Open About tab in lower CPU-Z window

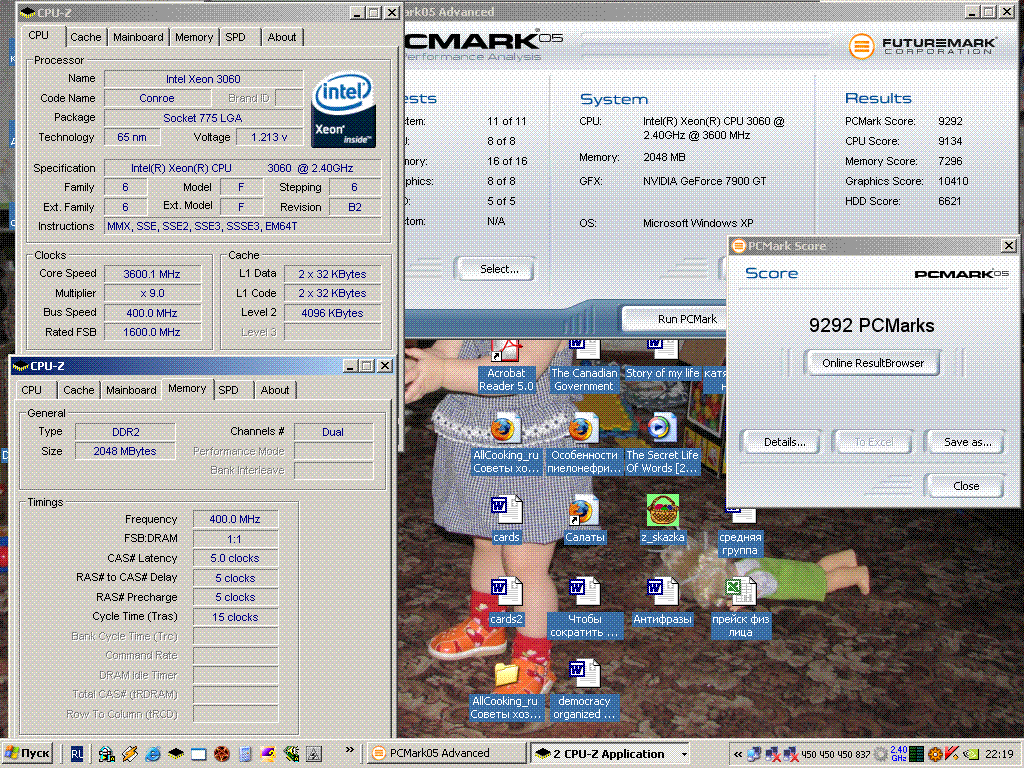click(x=275, y=390)
